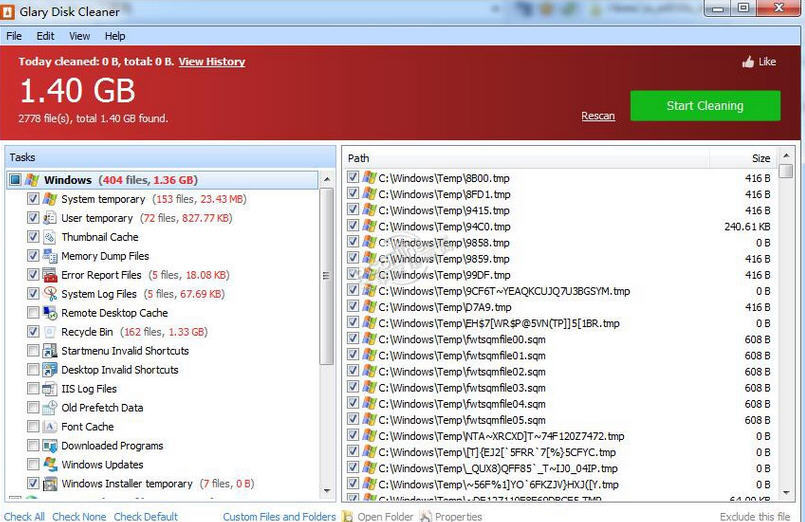Click the Font Cache icon
The height and width of the screenshot is (522, 805).
pos(50,427)
